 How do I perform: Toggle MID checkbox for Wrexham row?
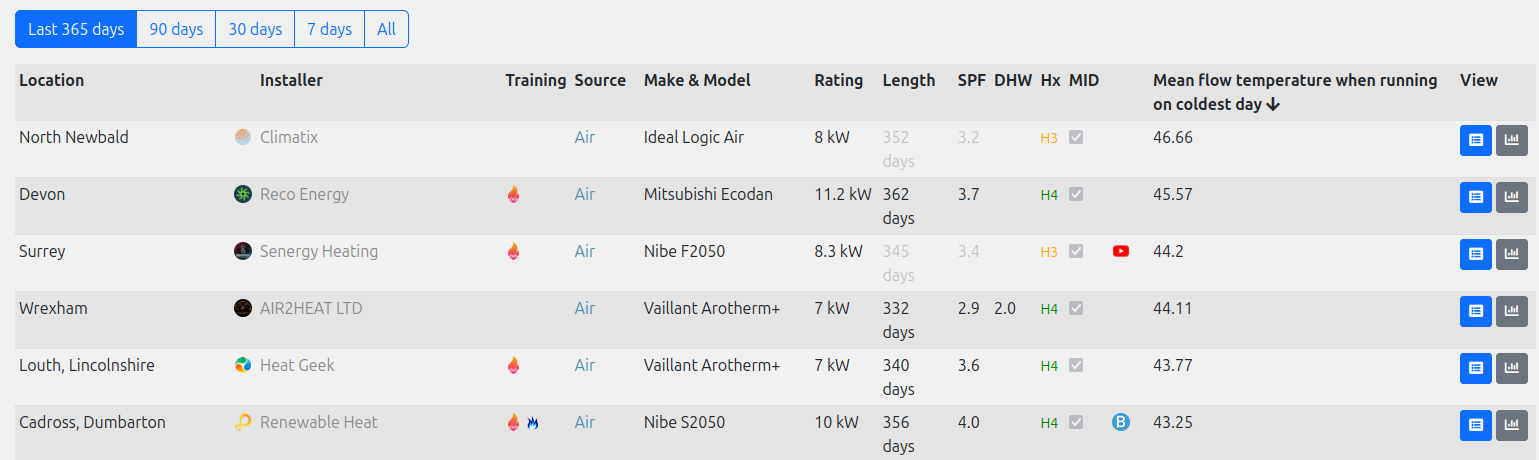coord(1076,309)
